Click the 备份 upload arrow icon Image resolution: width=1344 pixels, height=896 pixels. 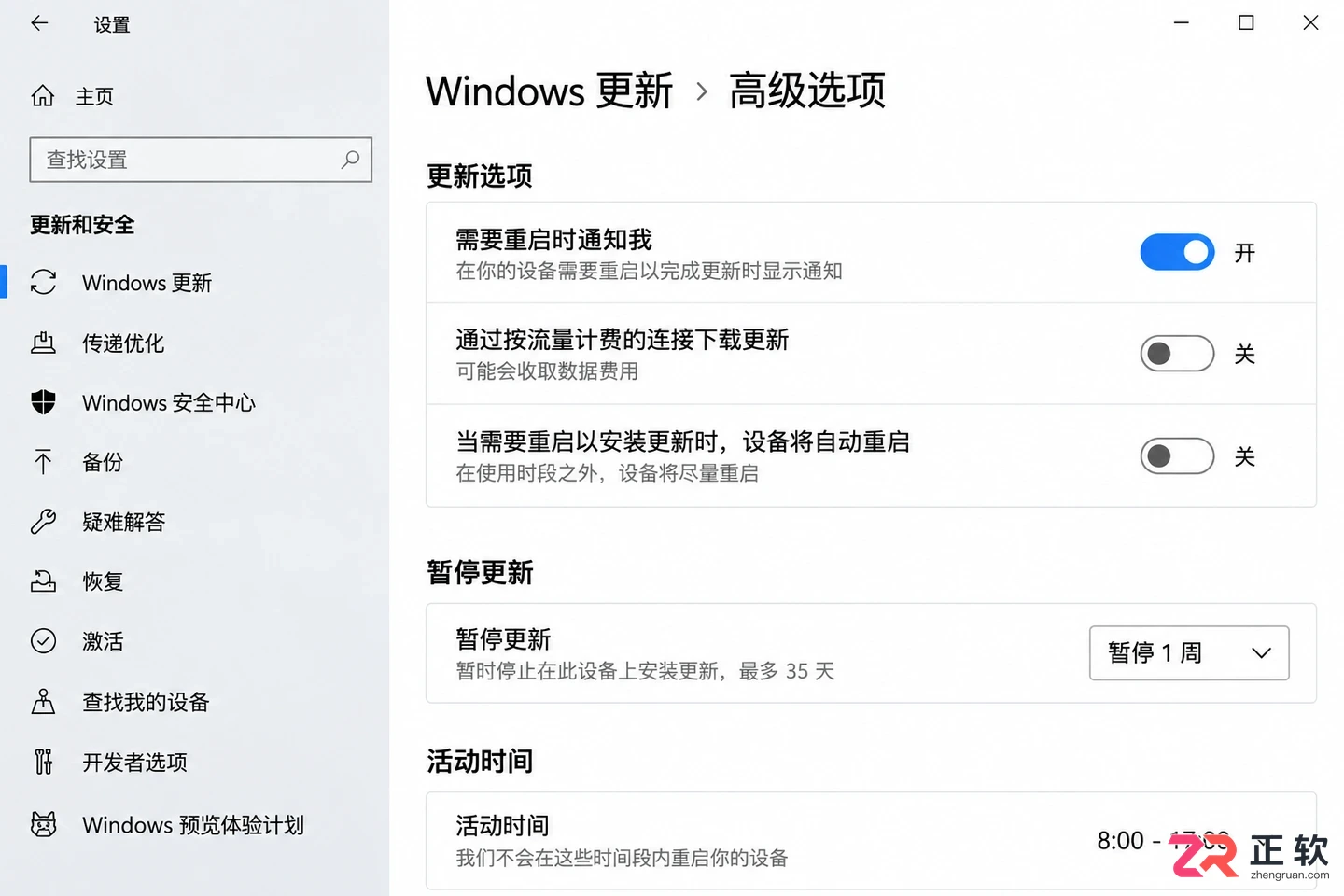coord(43,462)
